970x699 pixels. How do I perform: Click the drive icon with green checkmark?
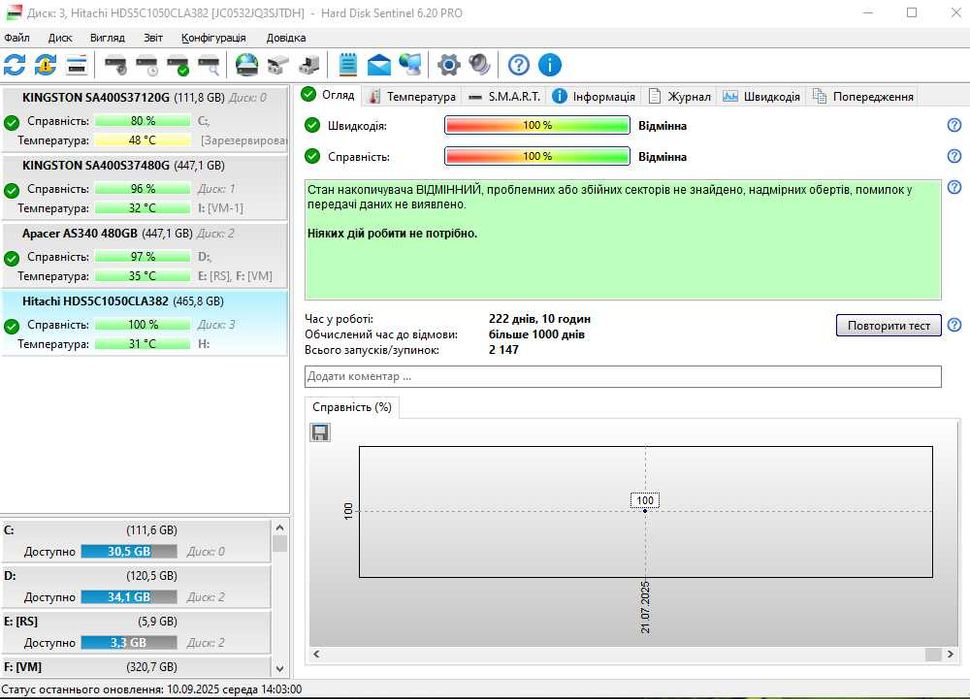pos(178,65)
